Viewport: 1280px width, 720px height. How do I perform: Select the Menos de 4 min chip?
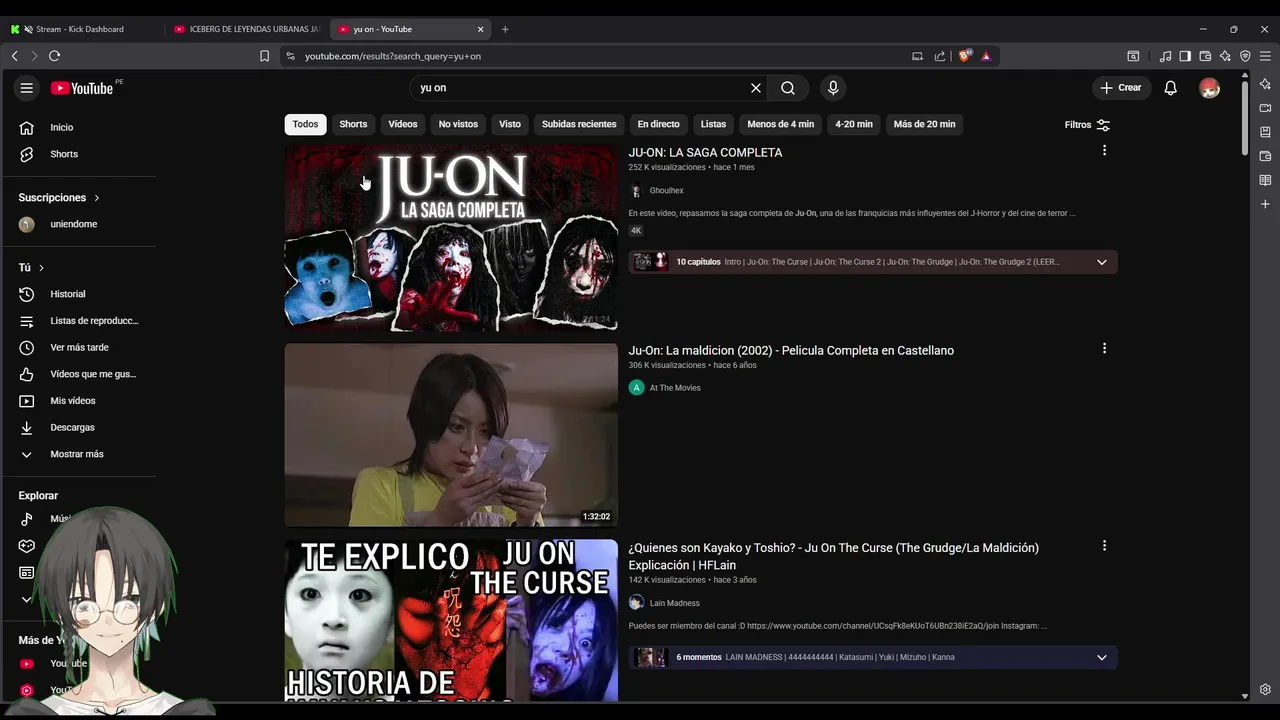(781, 124)
